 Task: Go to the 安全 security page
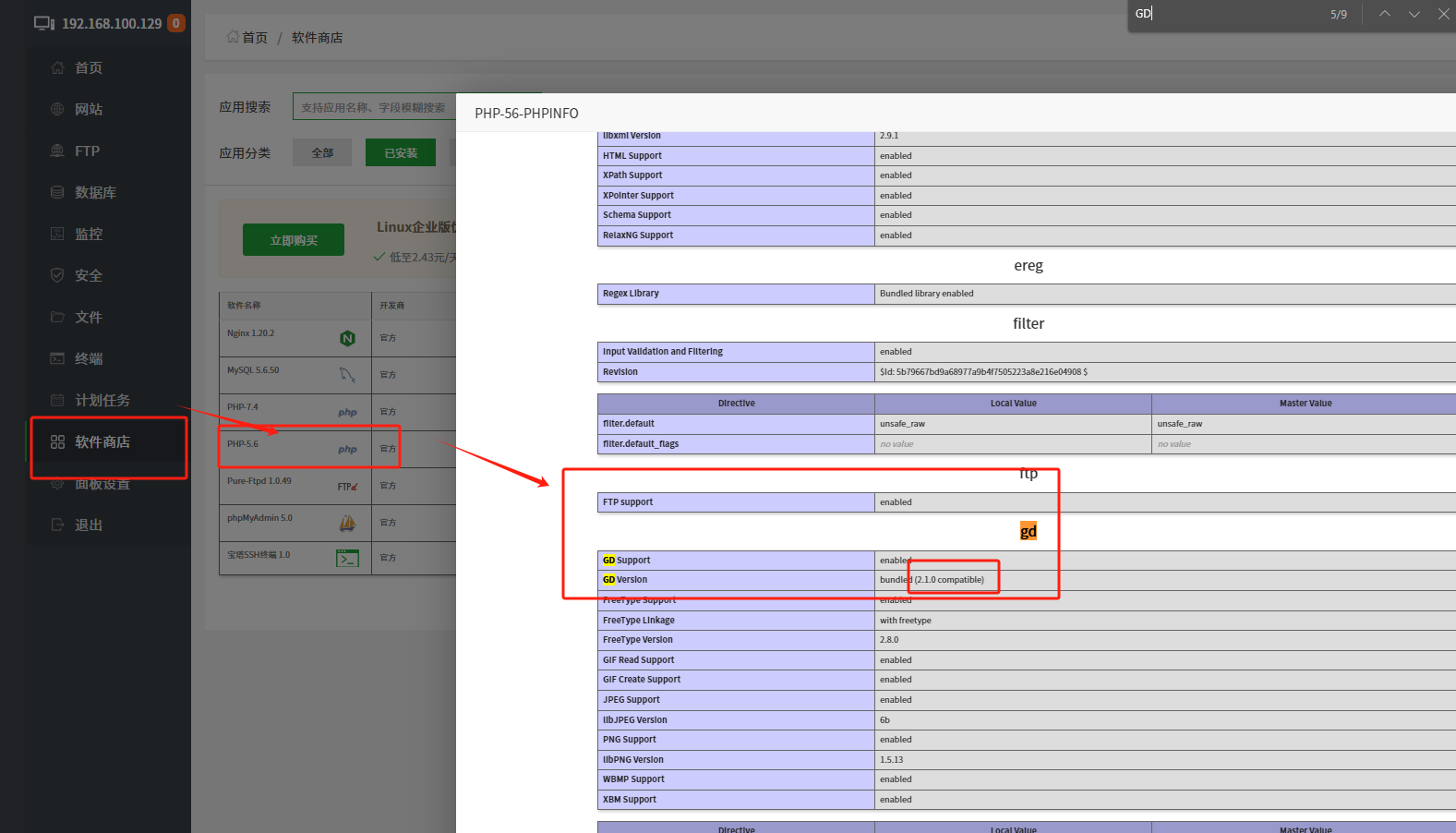pos(88,275)
